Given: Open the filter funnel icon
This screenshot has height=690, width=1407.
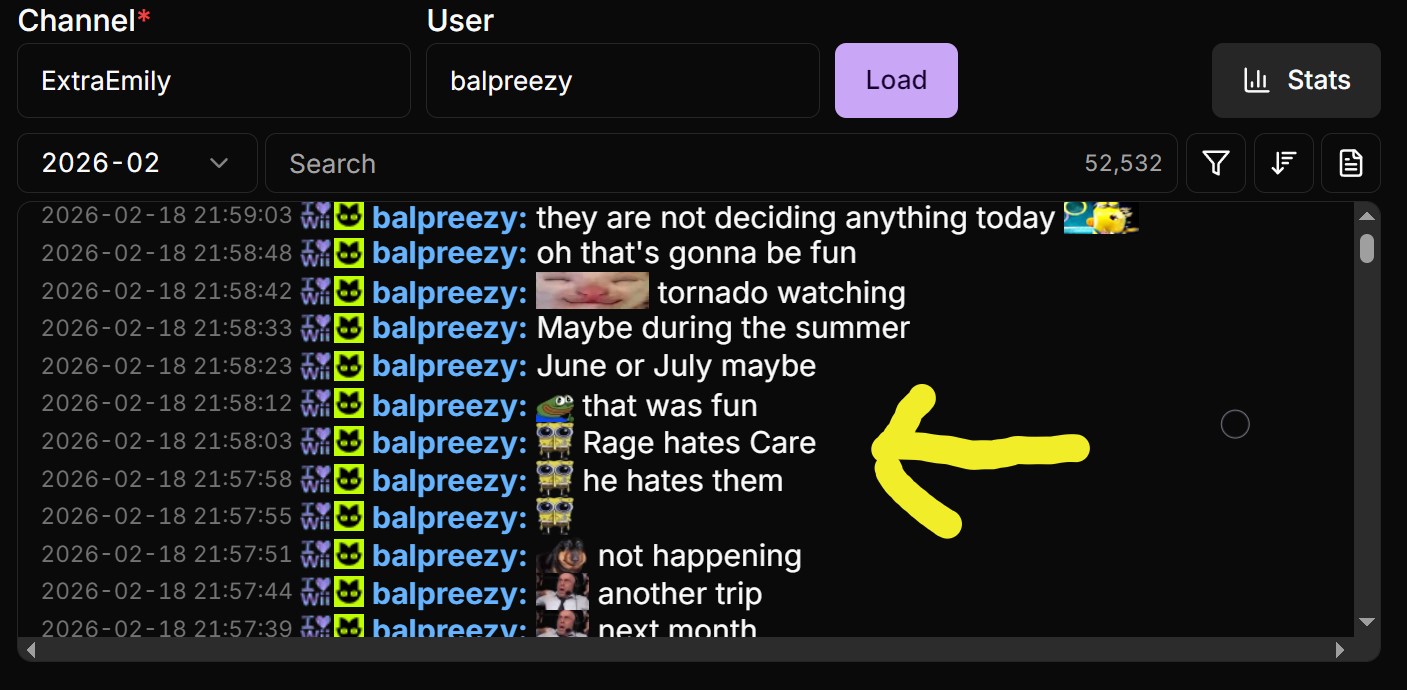Looking at the screenshot, I should (x=1216, y=163).
